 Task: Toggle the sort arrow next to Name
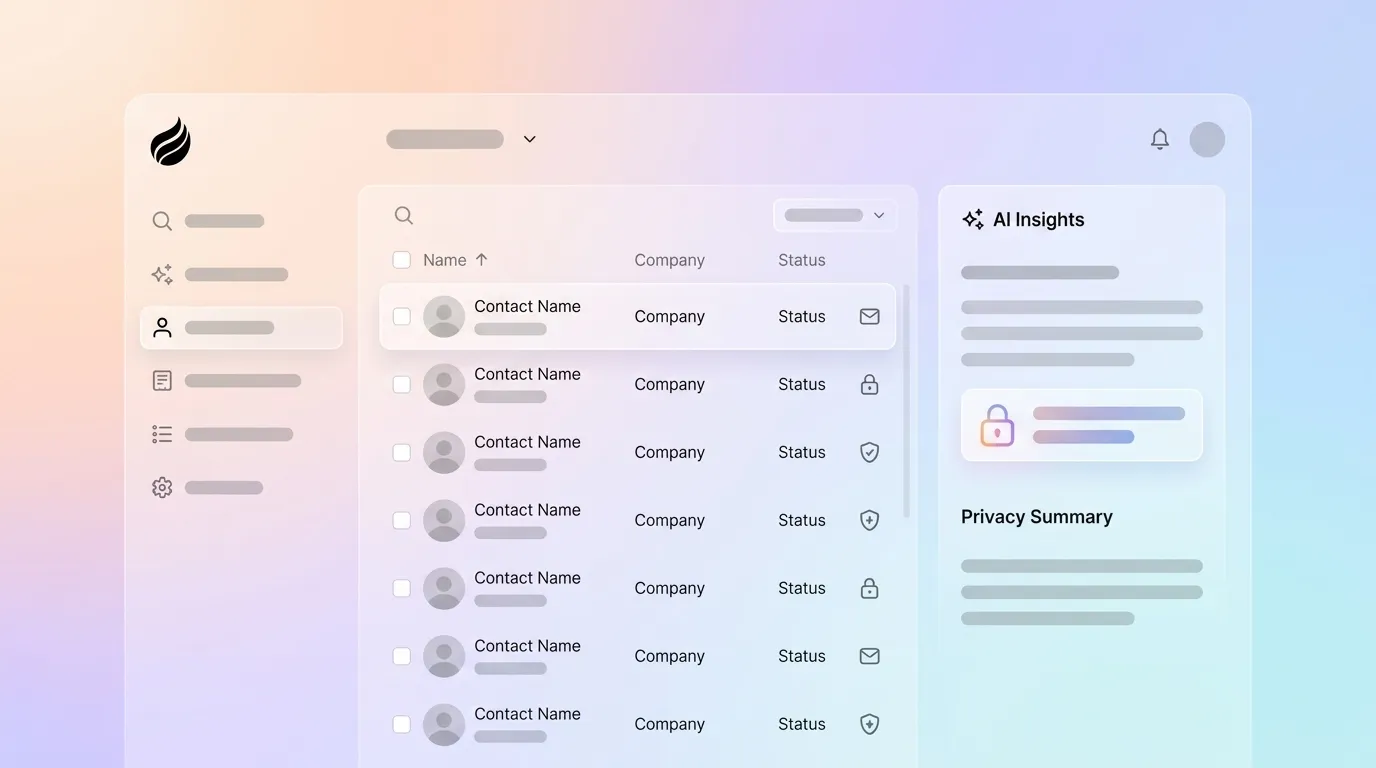coord(481,260)
